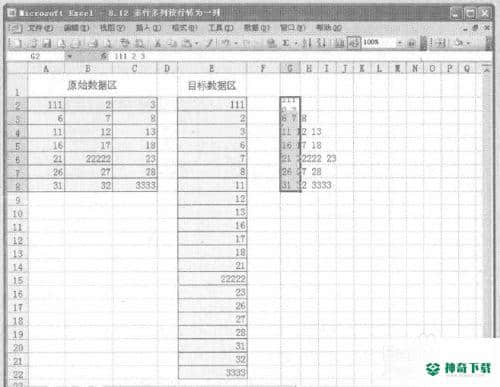
Task: Select the column G header
Action: (290, 69)
